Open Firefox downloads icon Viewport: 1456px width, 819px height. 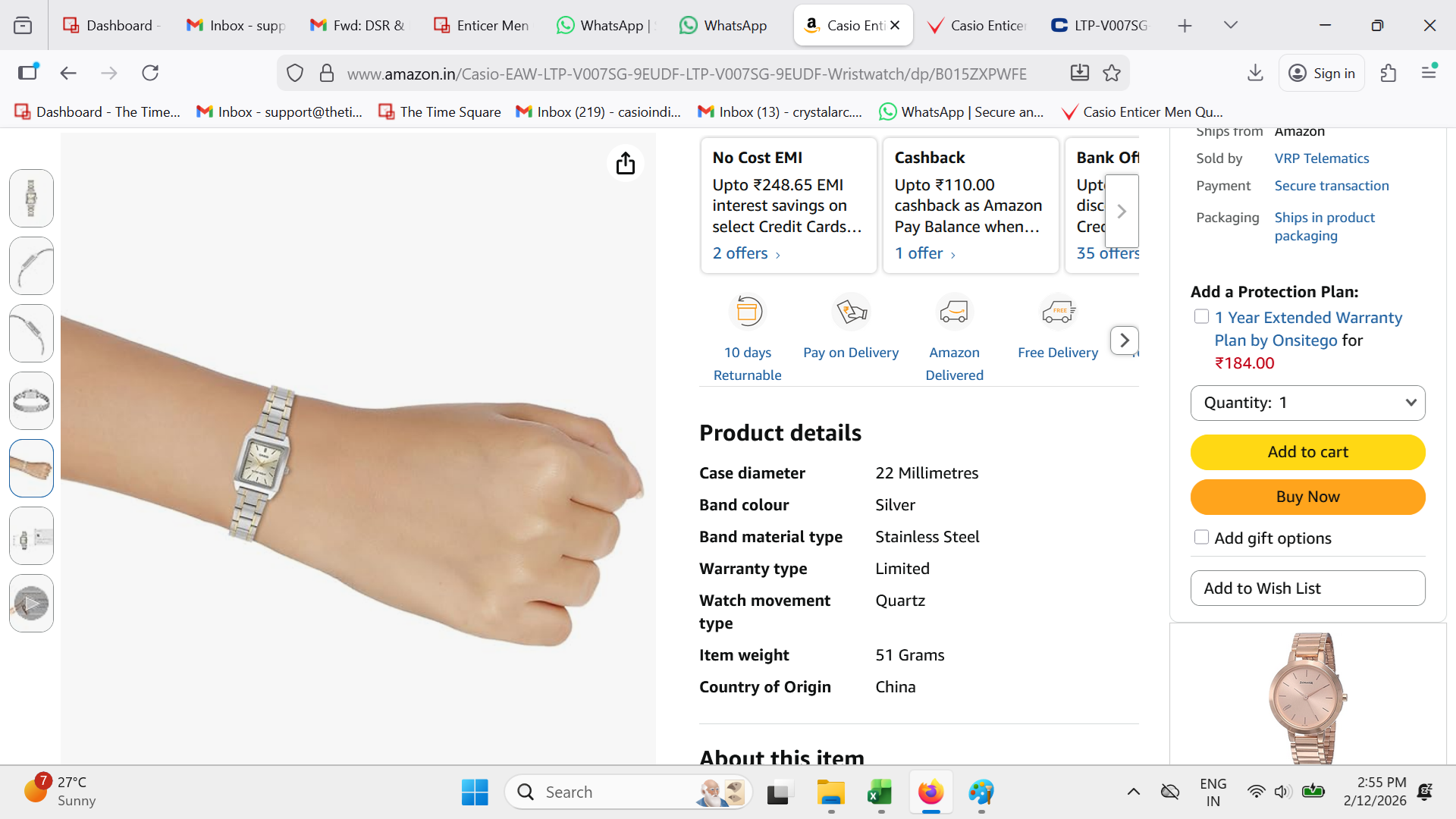1255,73
